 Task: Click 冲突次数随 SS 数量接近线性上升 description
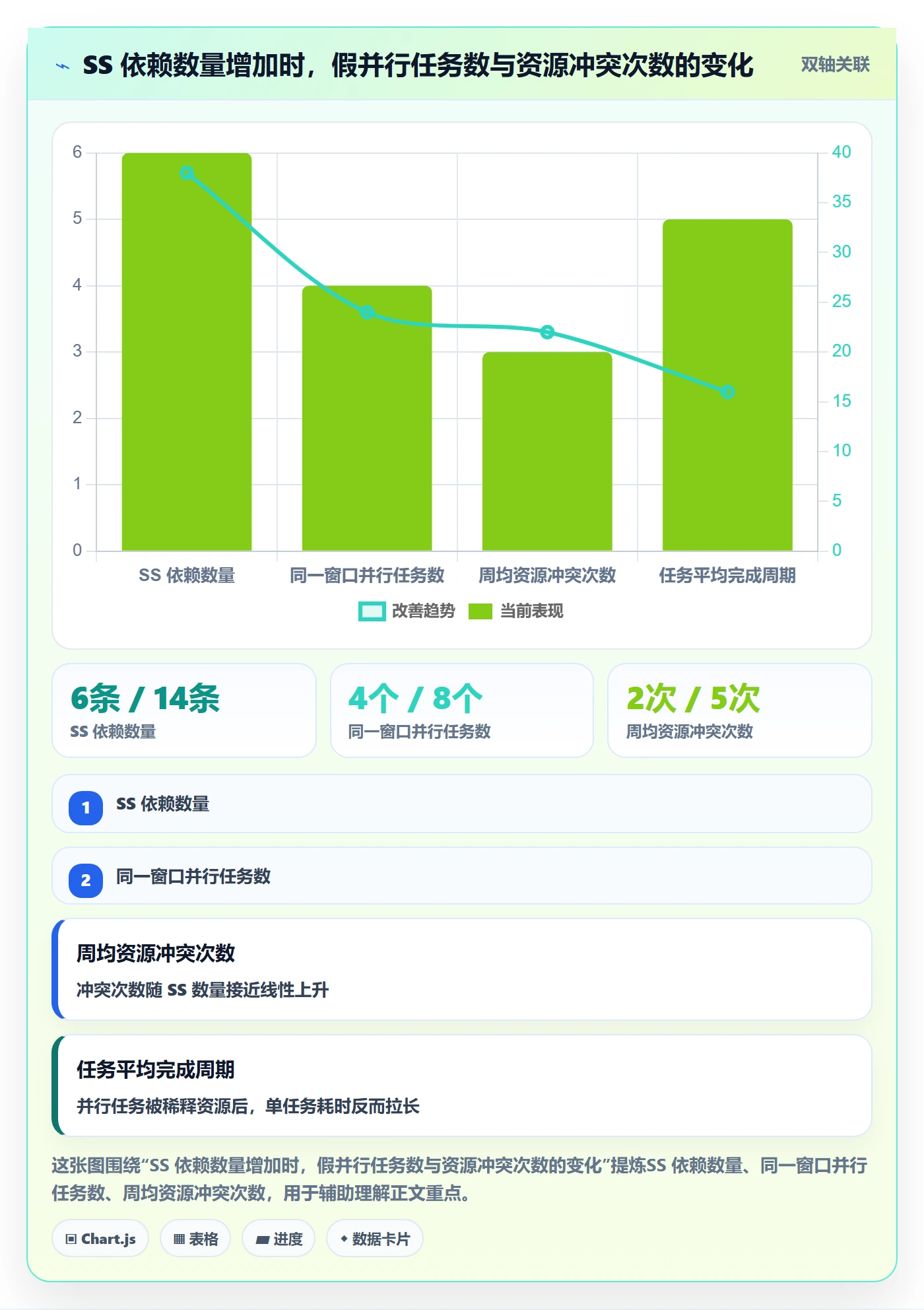pyautogui.click(x=203, y=990)
